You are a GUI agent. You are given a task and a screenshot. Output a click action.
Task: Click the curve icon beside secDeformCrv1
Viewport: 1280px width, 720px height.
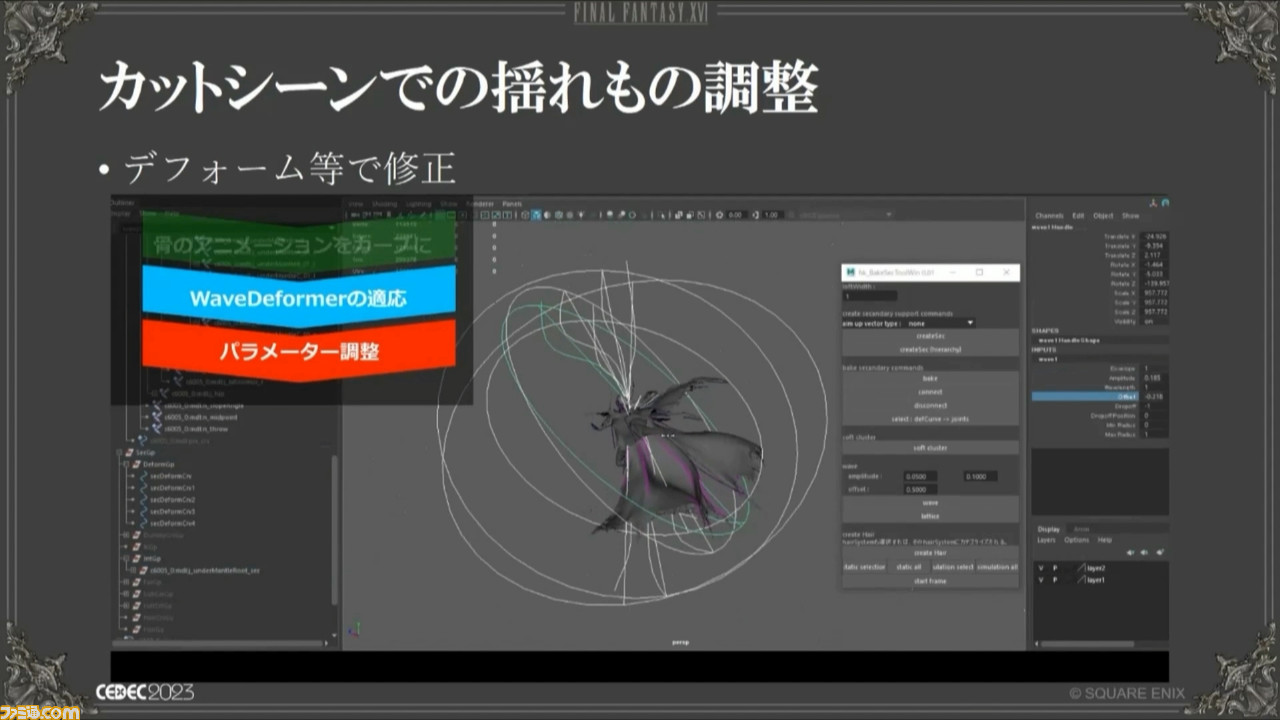pyautogui.click(x=143, y=488)
